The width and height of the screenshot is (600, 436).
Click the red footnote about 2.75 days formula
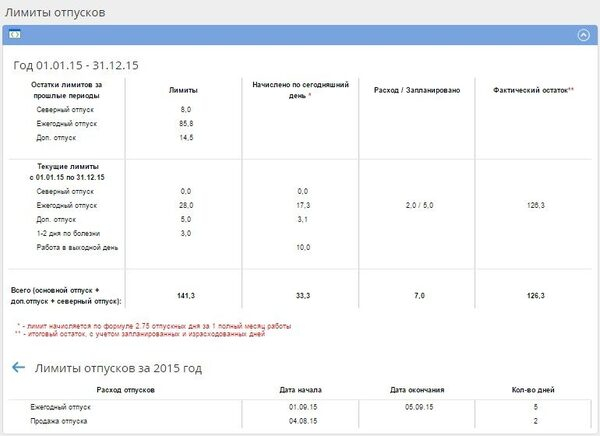154,326
